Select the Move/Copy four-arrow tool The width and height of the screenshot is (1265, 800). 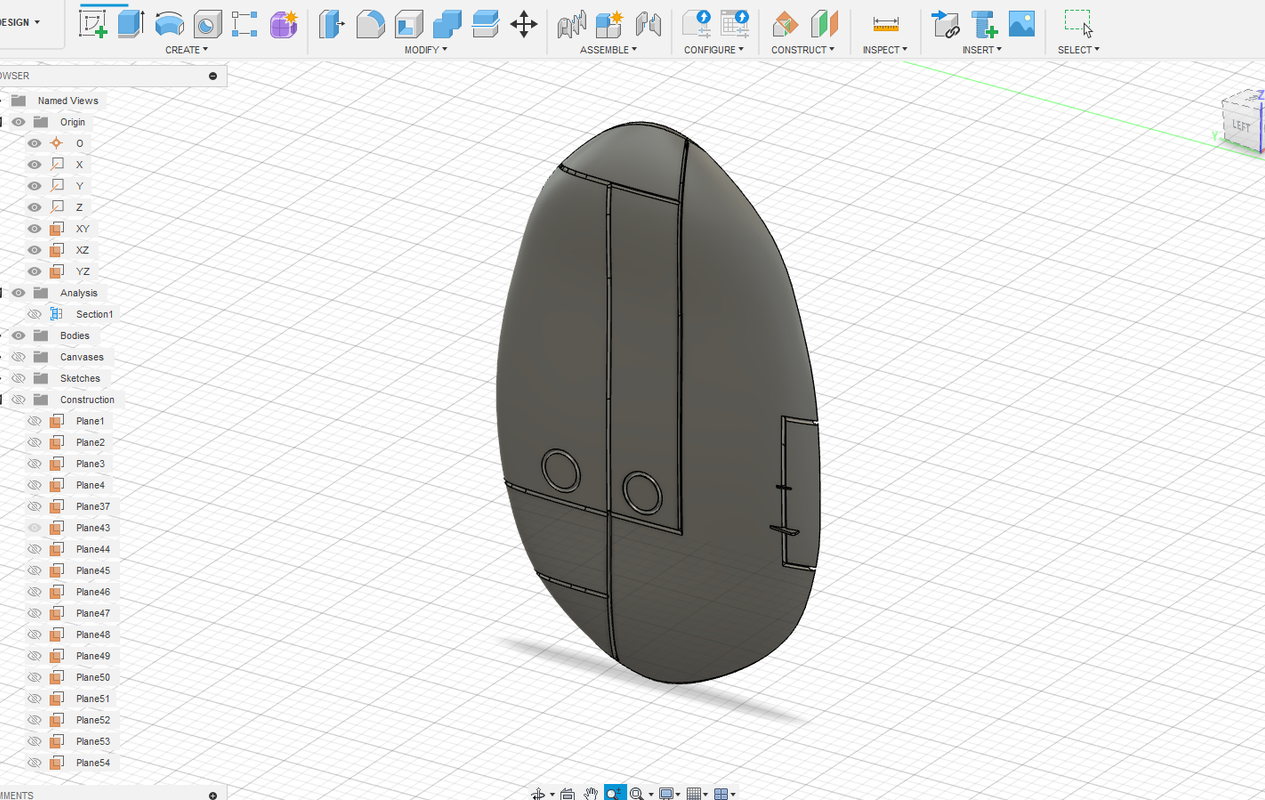pos(524,24)
